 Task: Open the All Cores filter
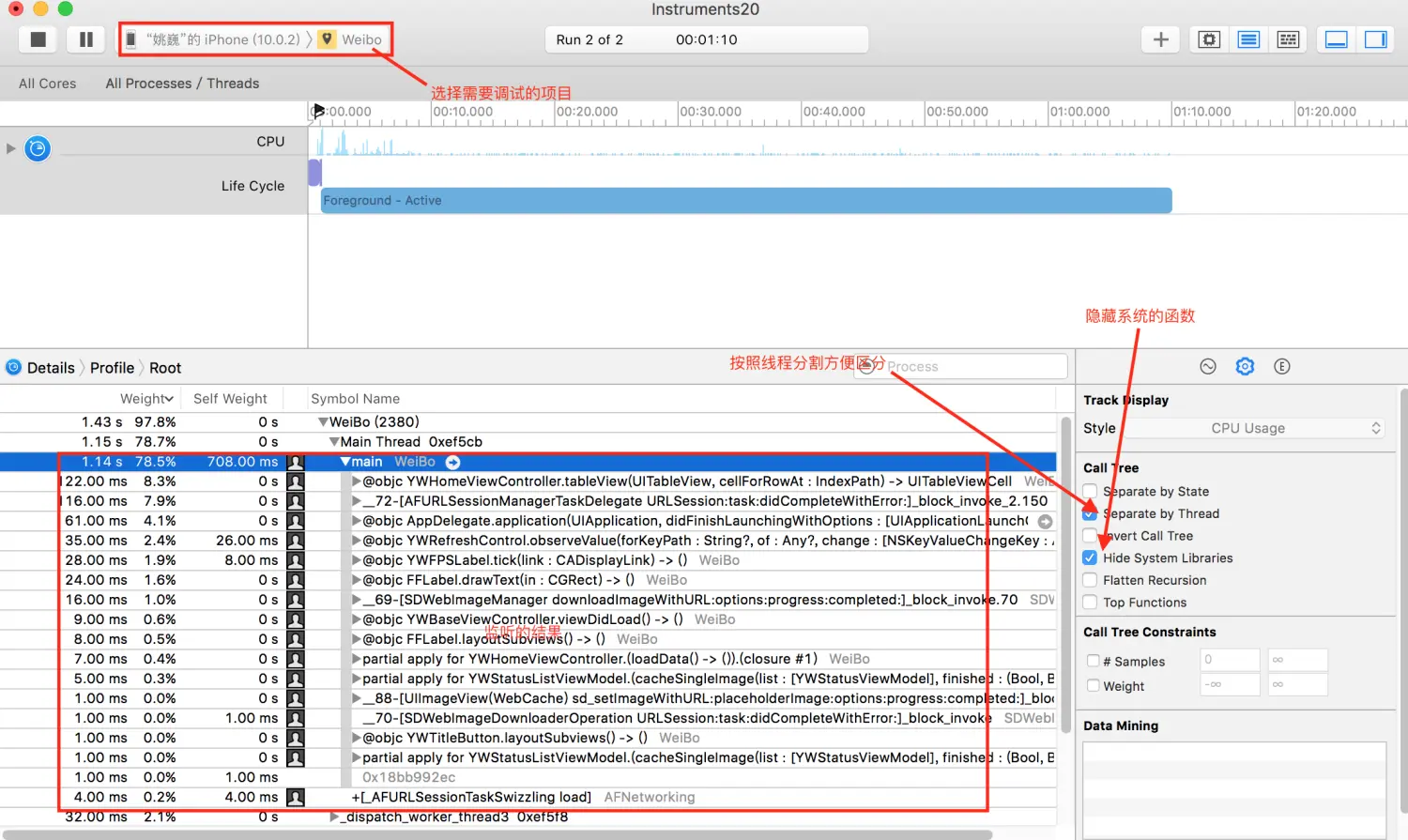click(x=47, y=84)
